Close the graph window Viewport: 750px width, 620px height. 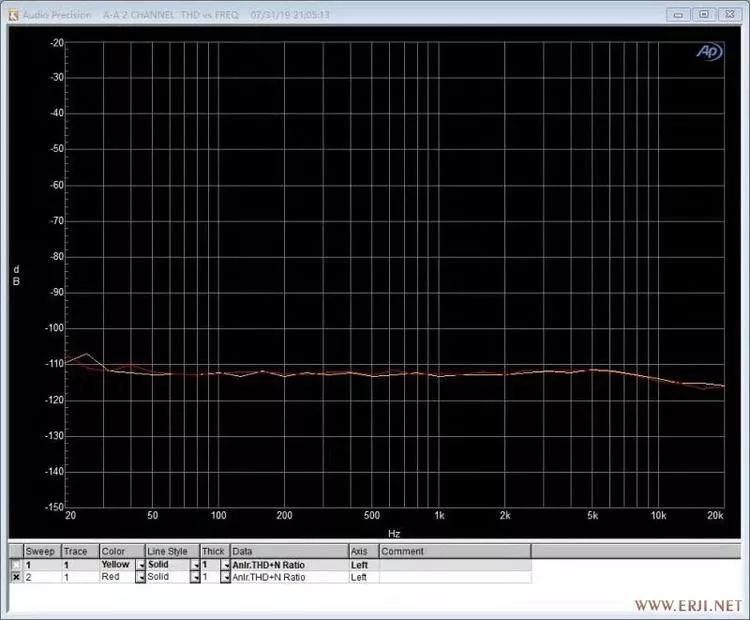point(729,14)
